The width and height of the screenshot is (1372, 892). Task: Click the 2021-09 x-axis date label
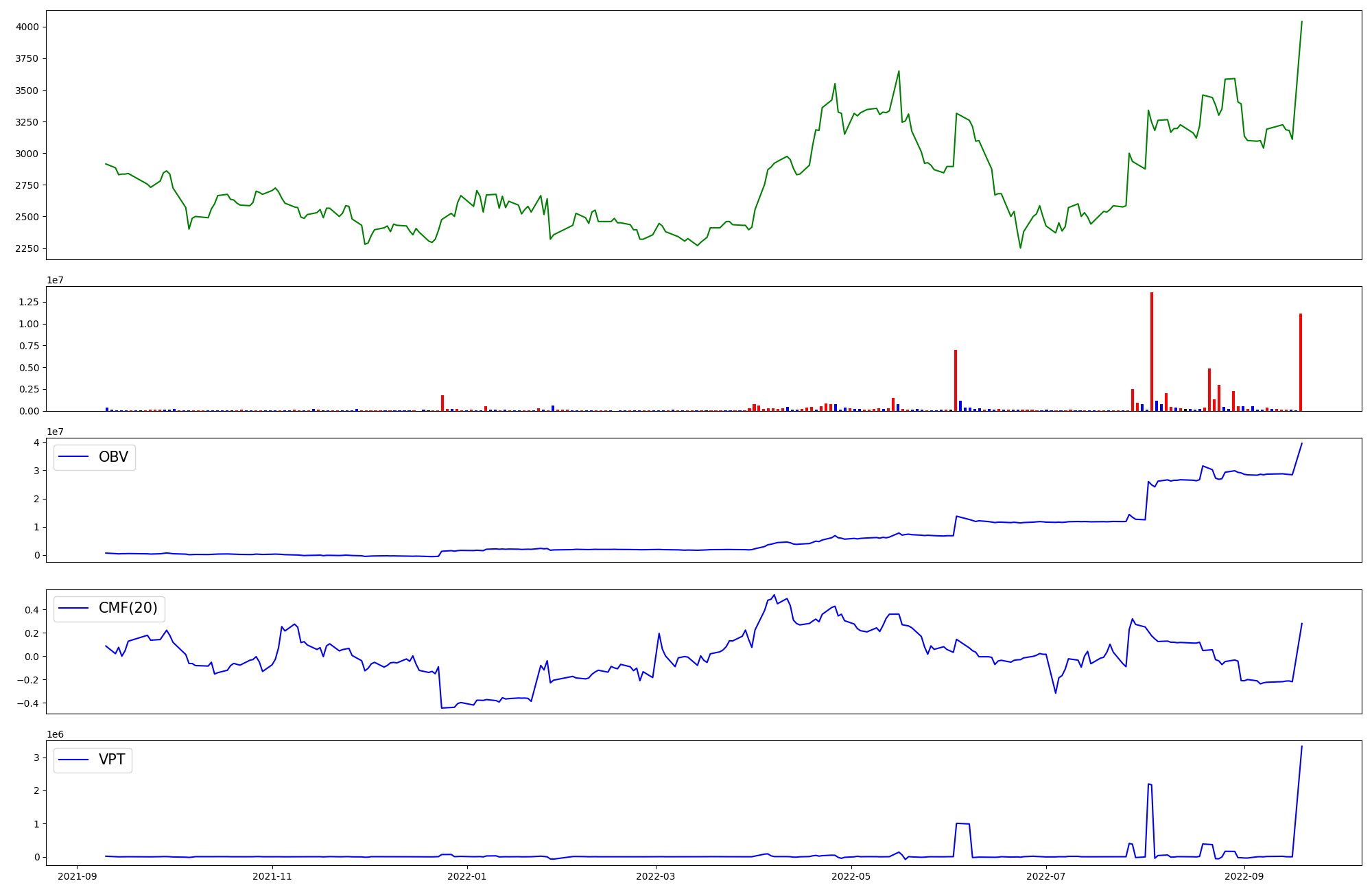click(77, 876)
